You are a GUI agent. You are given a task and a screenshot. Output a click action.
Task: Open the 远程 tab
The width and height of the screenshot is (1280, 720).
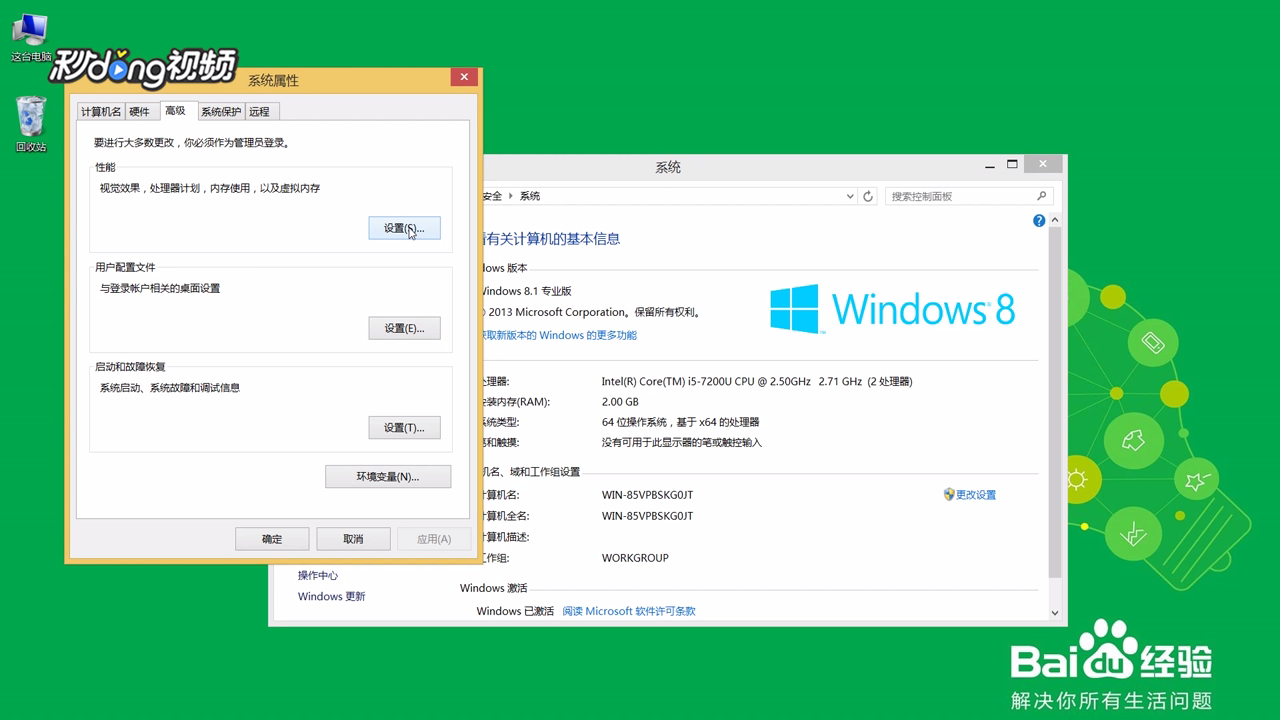[260, 112]
